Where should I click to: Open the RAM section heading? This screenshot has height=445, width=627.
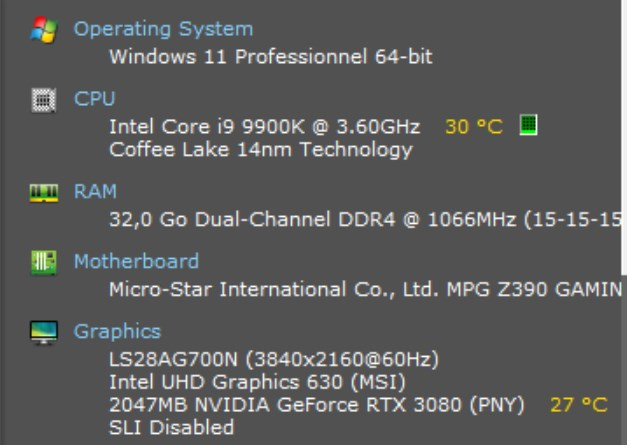tap(95, 192)
